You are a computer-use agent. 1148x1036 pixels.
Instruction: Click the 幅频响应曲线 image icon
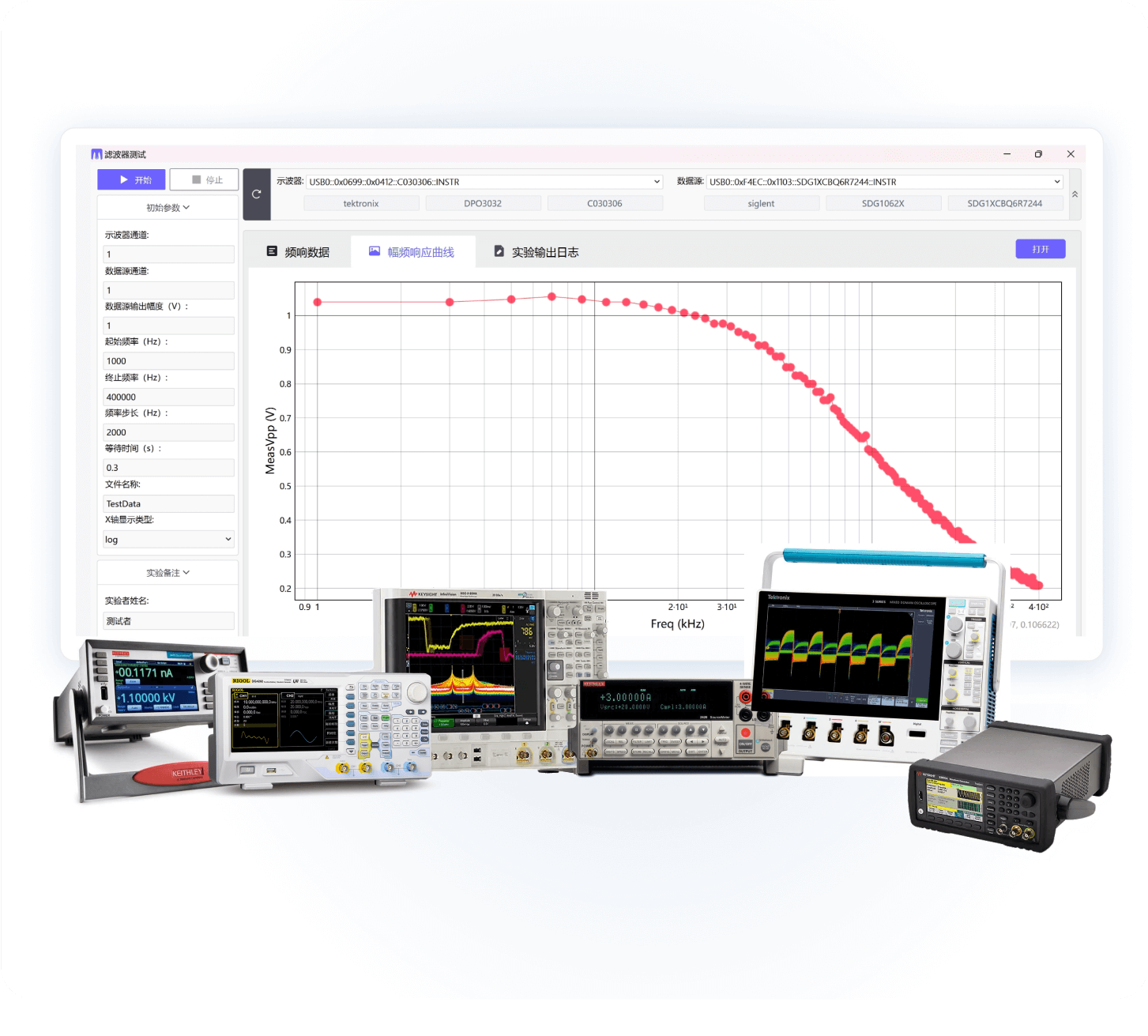click(375, 251)
